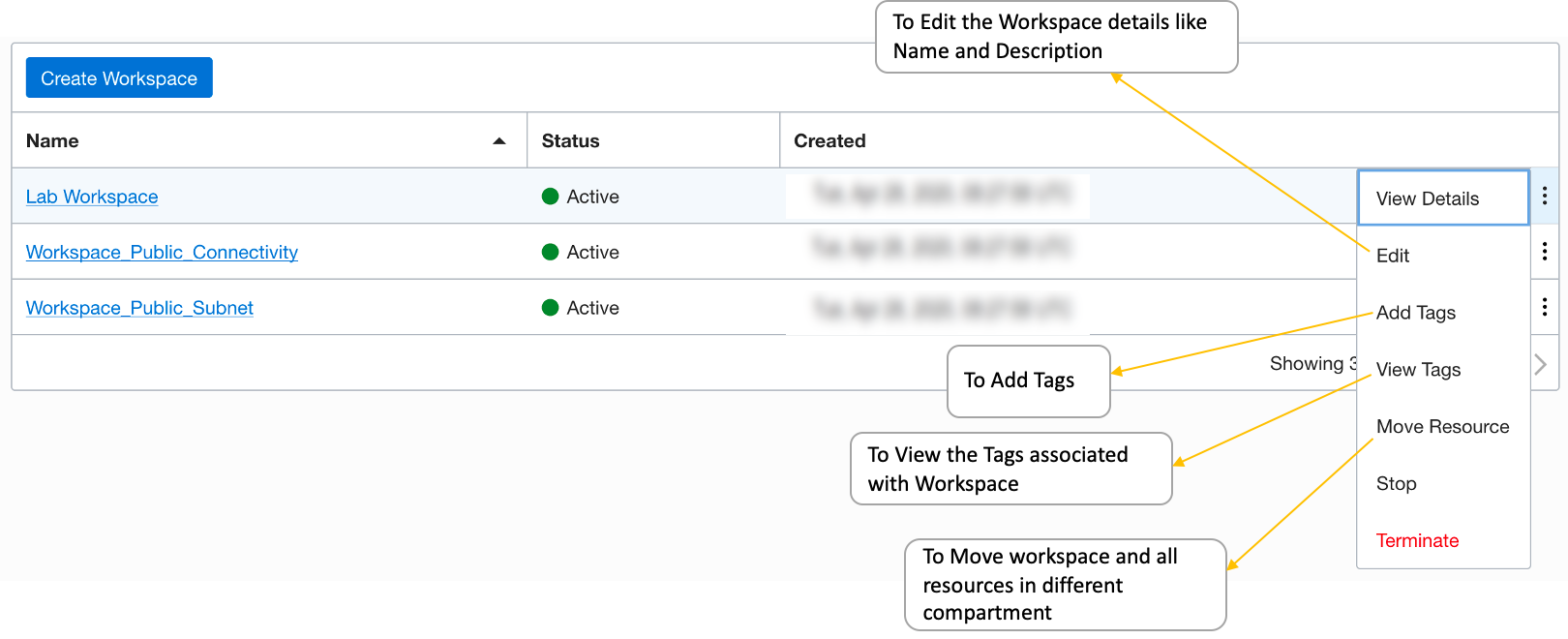Go to next page with chevron arrow
Image resolution: width=1568 pixels, height=639 pixels.
tap(1540, 365)
